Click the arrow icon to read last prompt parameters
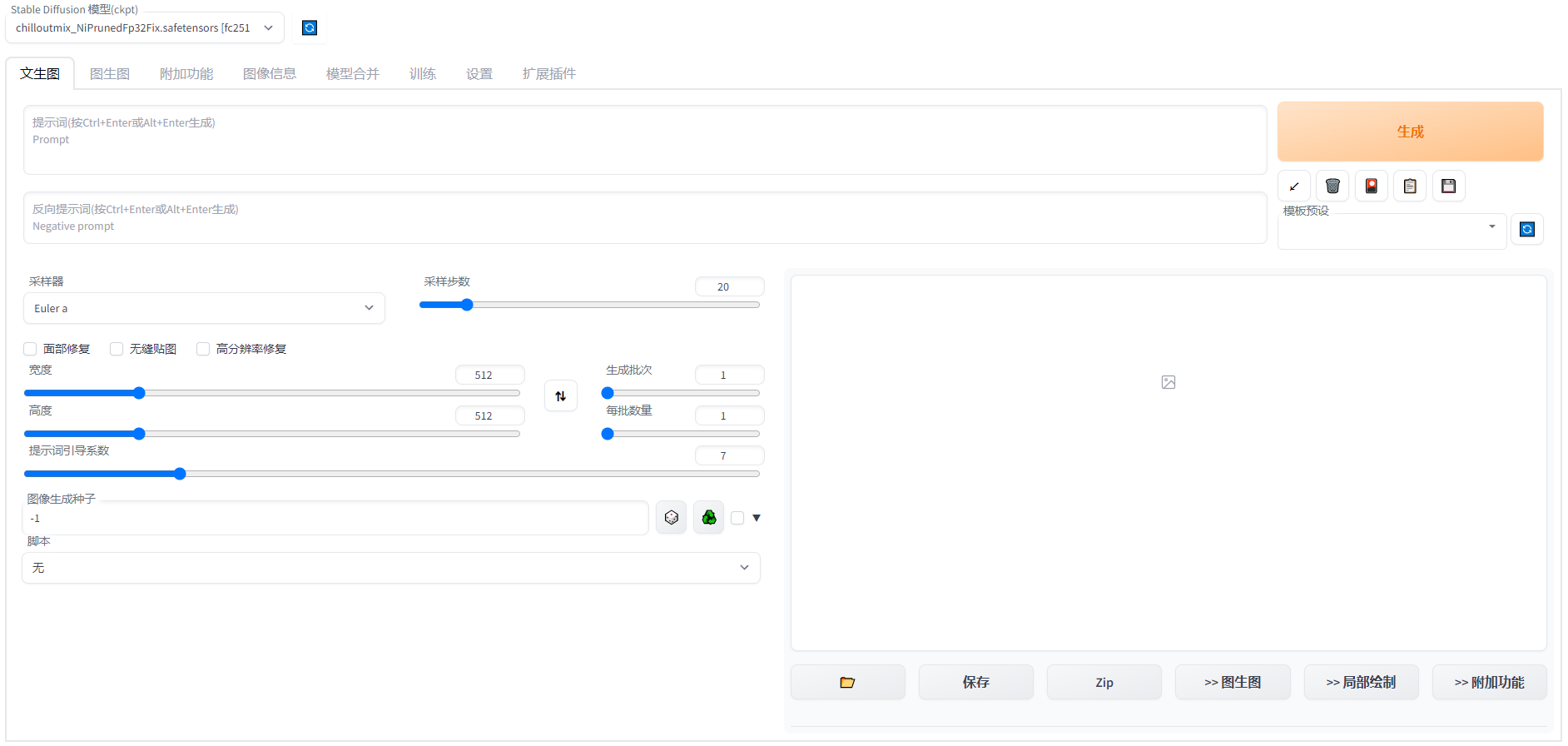The width and height of the screenshot is (1568, 746). (1294, 186)
